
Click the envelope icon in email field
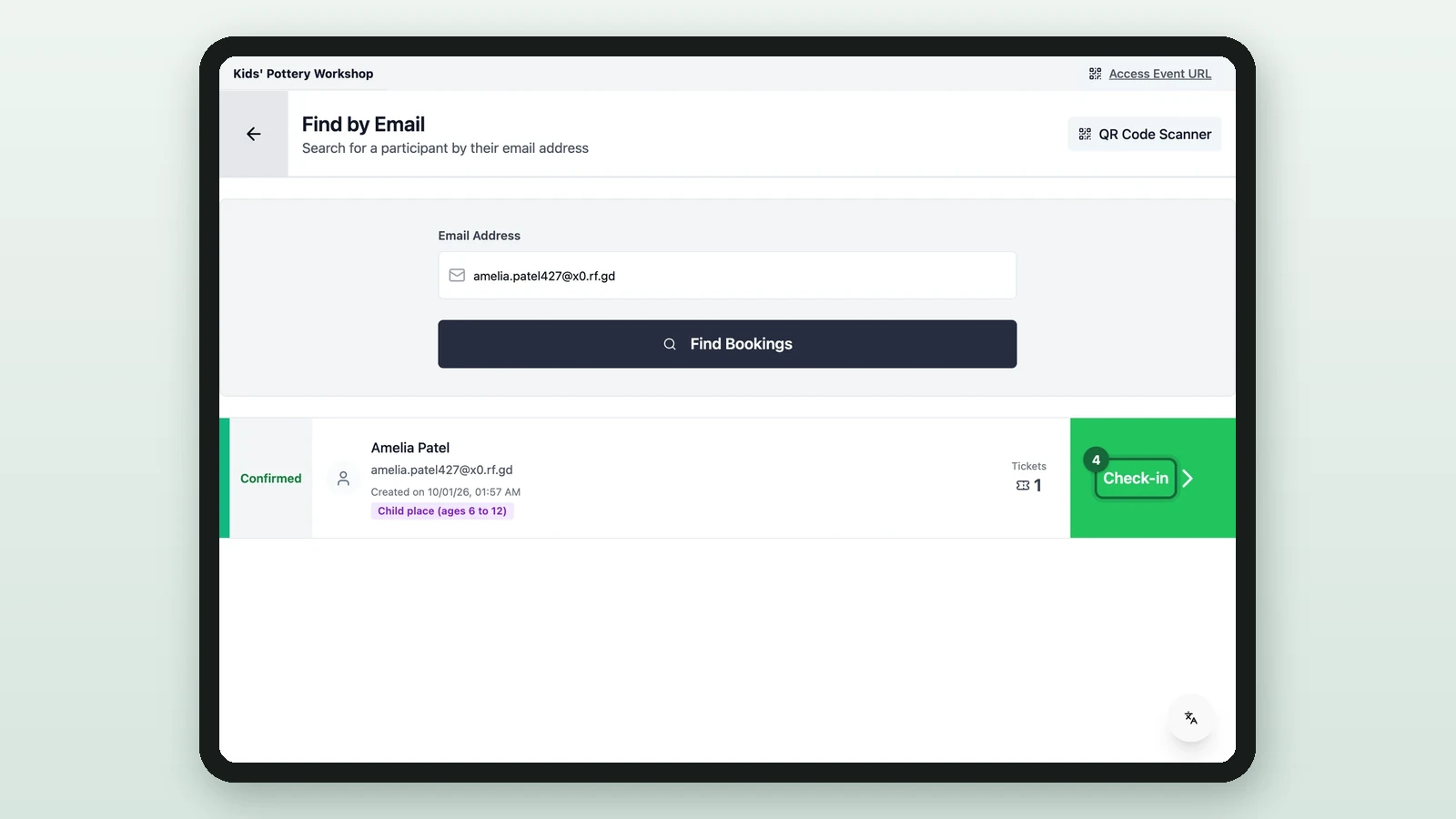[x=457, y=276]
